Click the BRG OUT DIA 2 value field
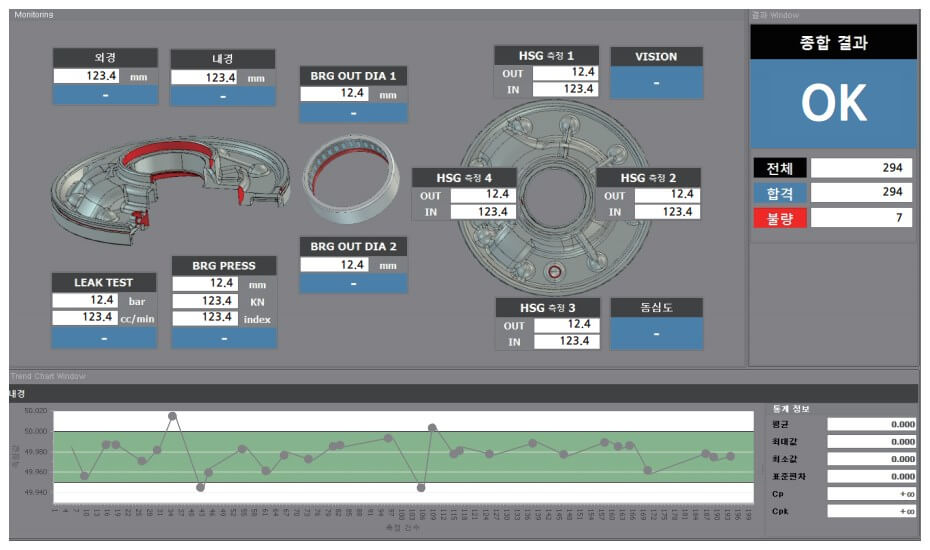The width and height of the screenshot is (930, 550). 334,264
